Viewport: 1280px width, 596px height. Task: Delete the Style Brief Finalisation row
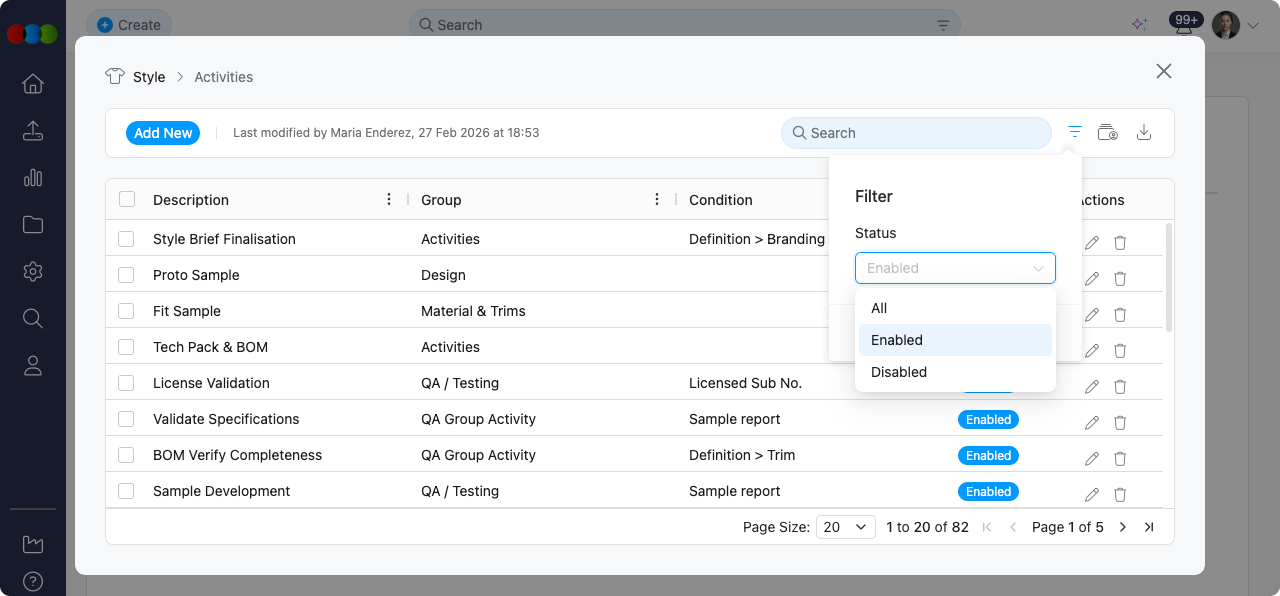click(1120, 242)
